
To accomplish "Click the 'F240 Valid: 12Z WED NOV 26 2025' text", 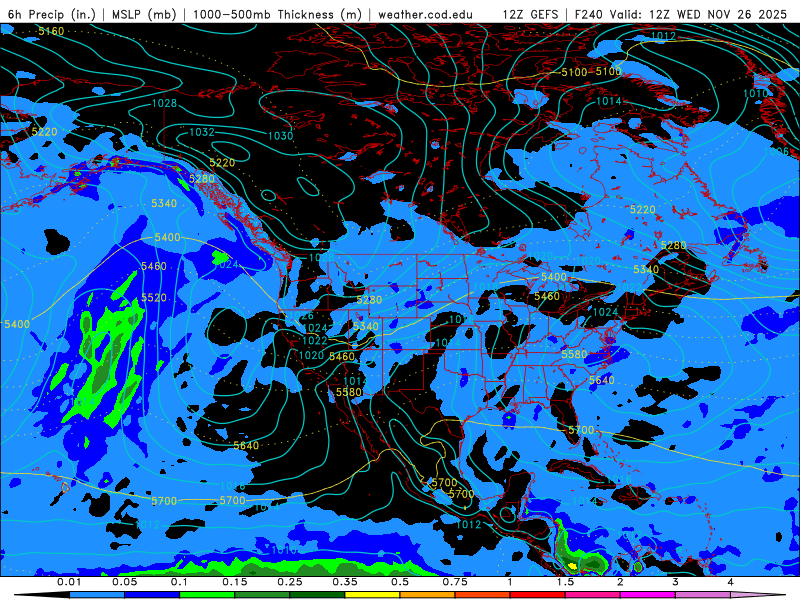I will click(681, 14).
